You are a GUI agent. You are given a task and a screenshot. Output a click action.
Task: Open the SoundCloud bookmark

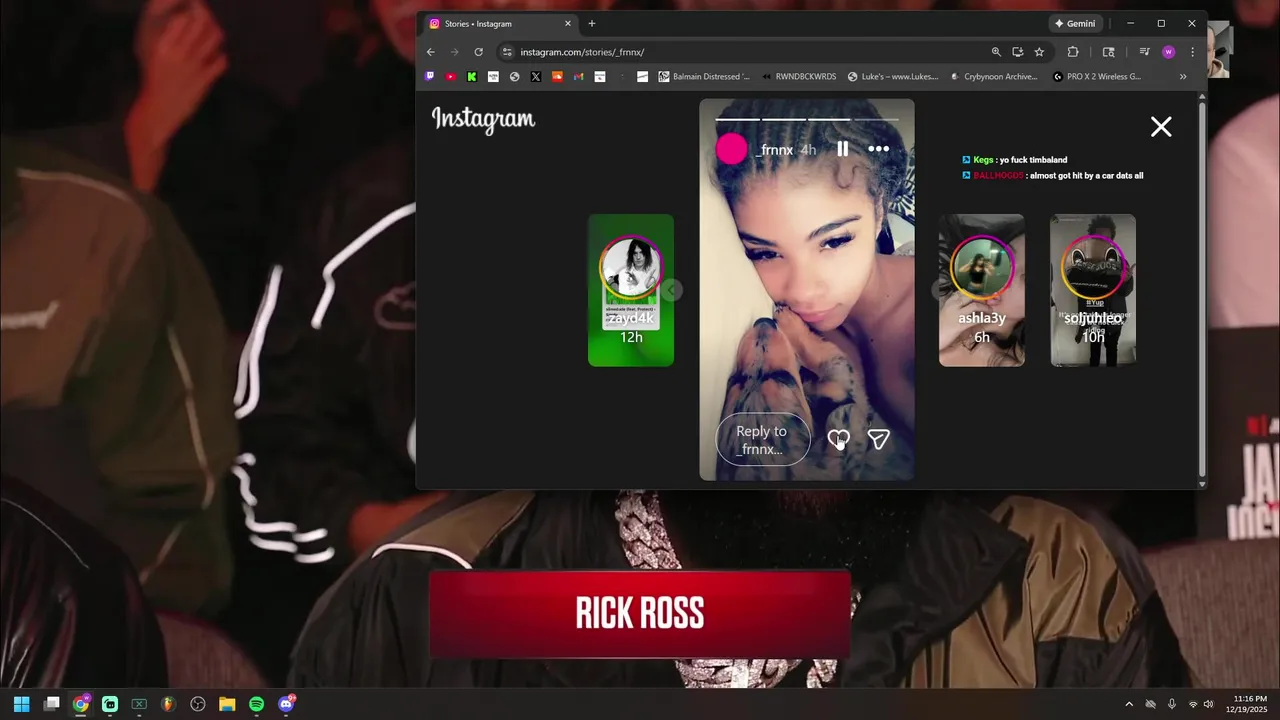pos(557,76)
